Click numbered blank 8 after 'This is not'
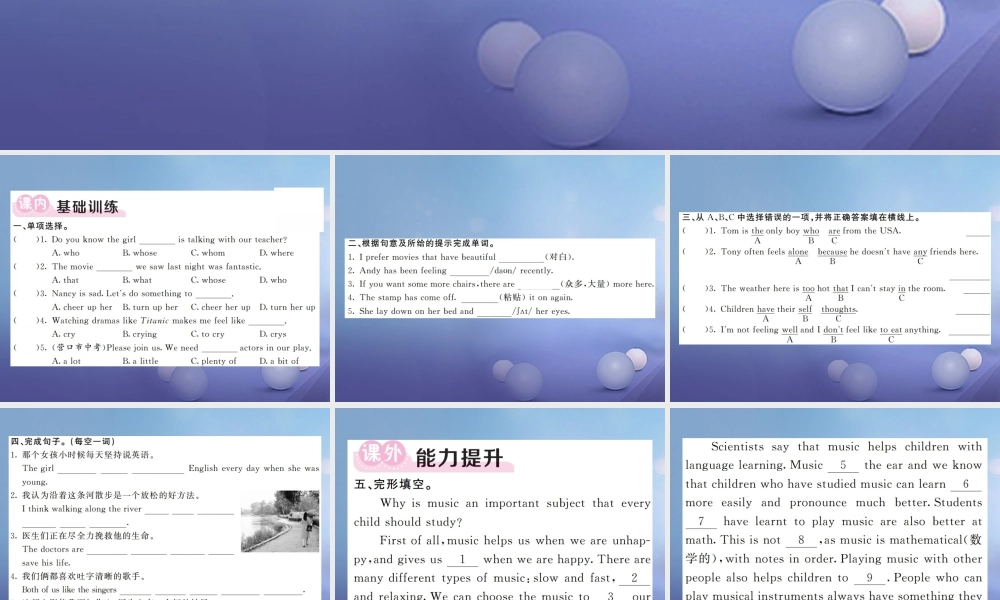The height and width of the screenshot is (600, 1000). pos(801,540)
